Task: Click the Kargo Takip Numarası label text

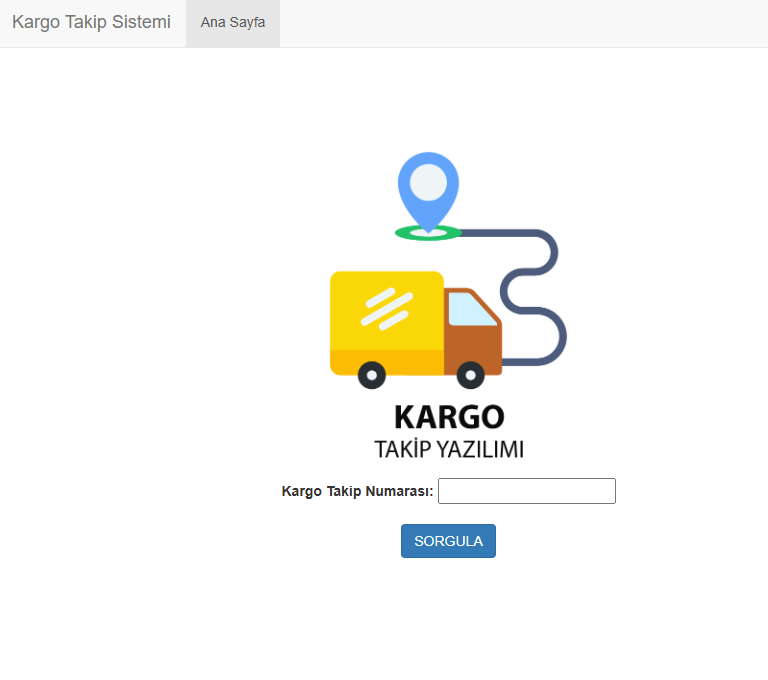Action: 357,491
